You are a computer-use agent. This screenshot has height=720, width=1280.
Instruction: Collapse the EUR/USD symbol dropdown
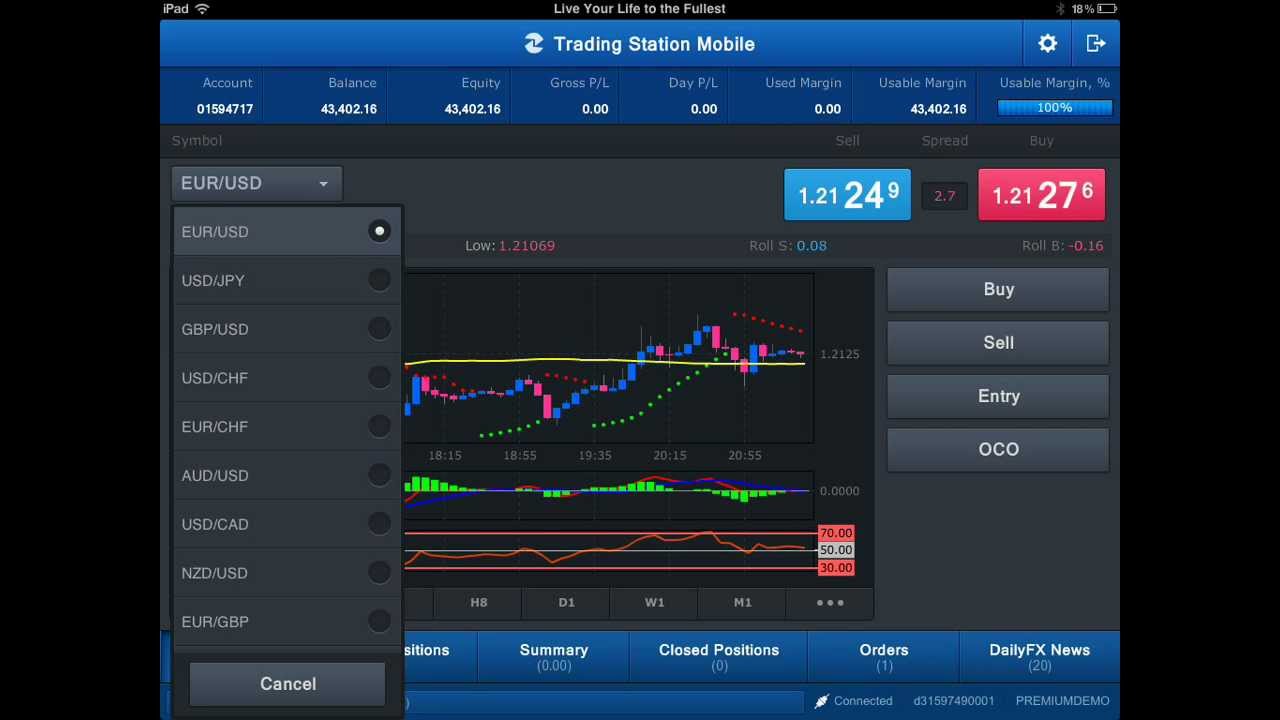pyautogui.click(x=257, y=183)
